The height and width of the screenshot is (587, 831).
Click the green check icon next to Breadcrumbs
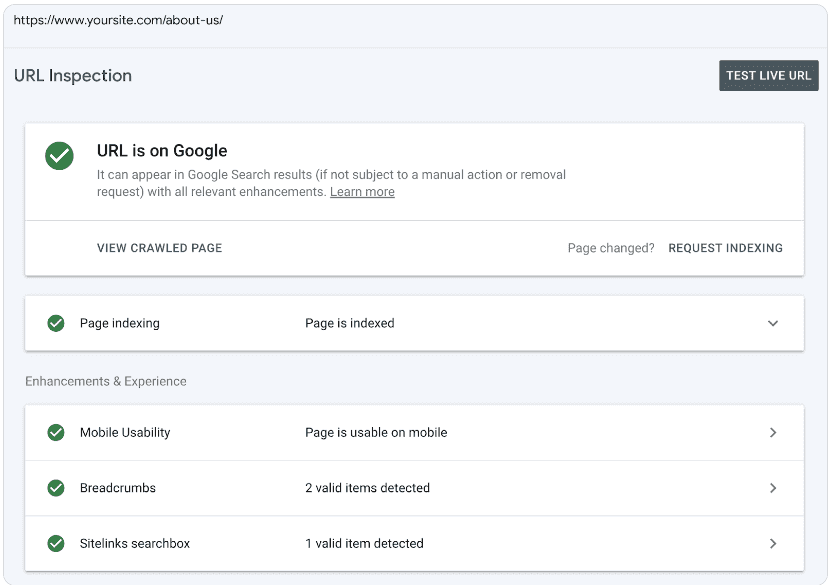56,488
